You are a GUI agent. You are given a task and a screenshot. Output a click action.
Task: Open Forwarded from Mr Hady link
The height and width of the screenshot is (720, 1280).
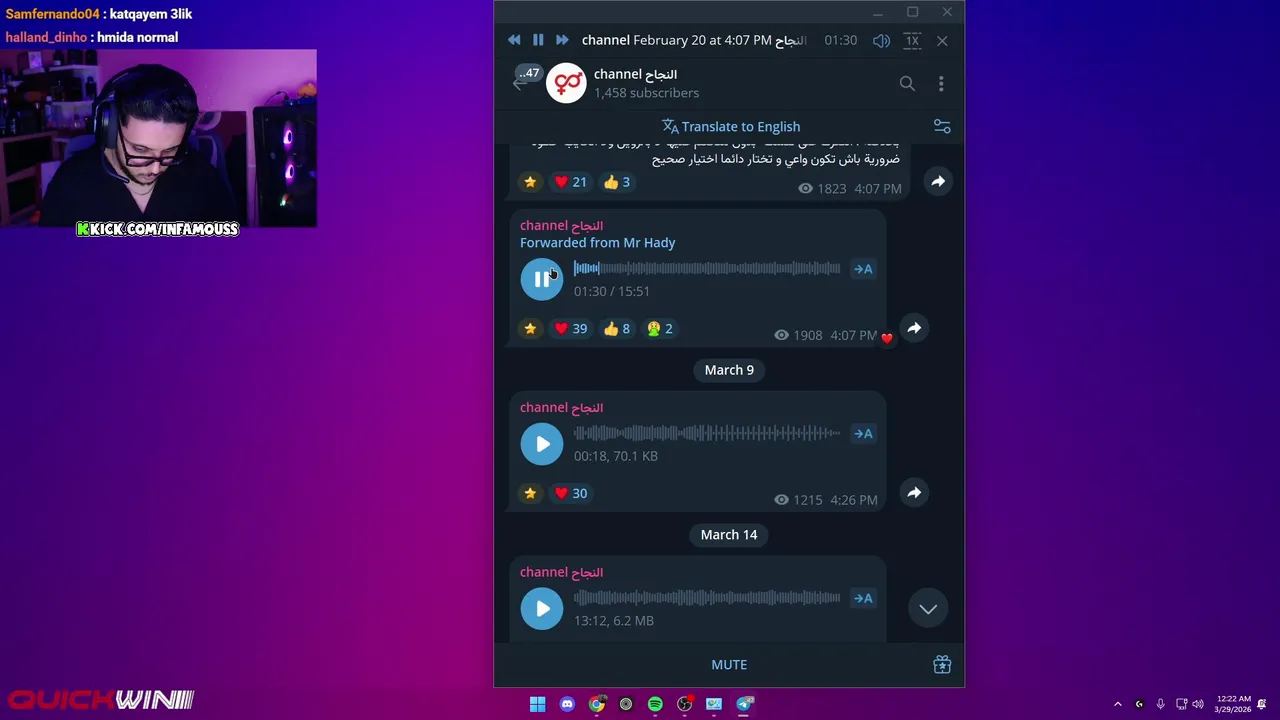(x=597, y=243)
